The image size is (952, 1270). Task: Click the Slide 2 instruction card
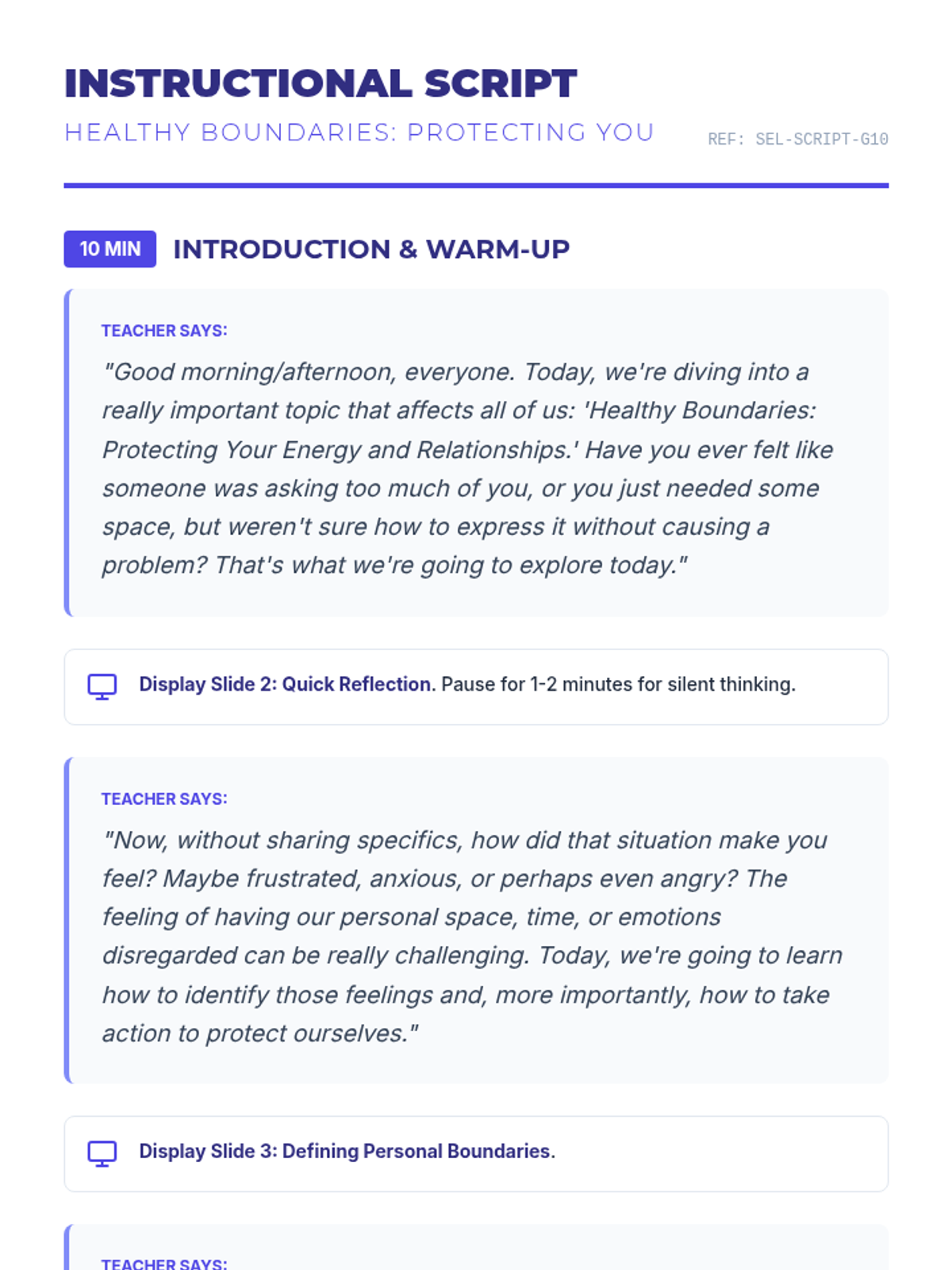[476, 687]
